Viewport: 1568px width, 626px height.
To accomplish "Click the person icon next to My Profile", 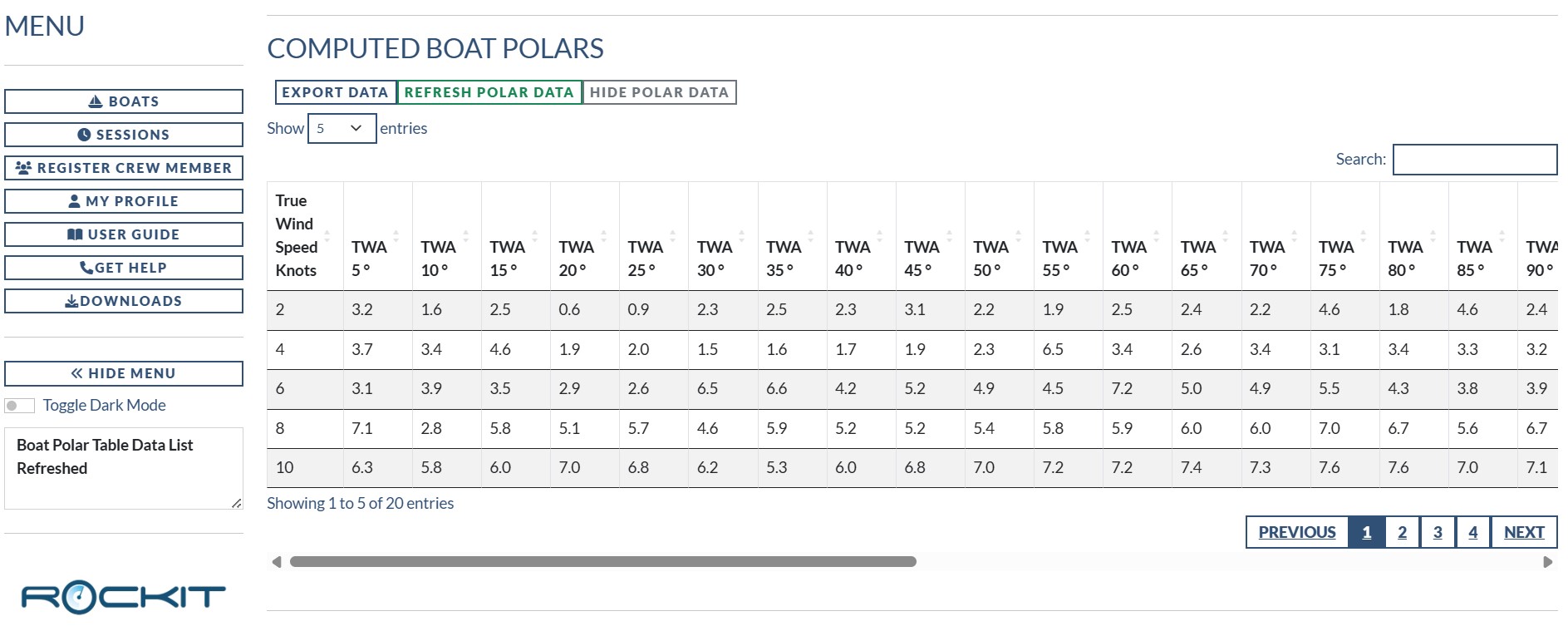I will click(75, 201).
